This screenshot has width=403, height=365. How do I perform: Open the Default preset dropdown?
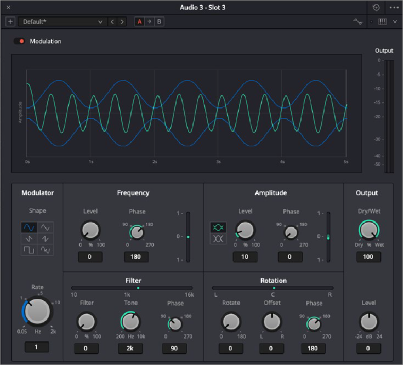click(62, 22)
